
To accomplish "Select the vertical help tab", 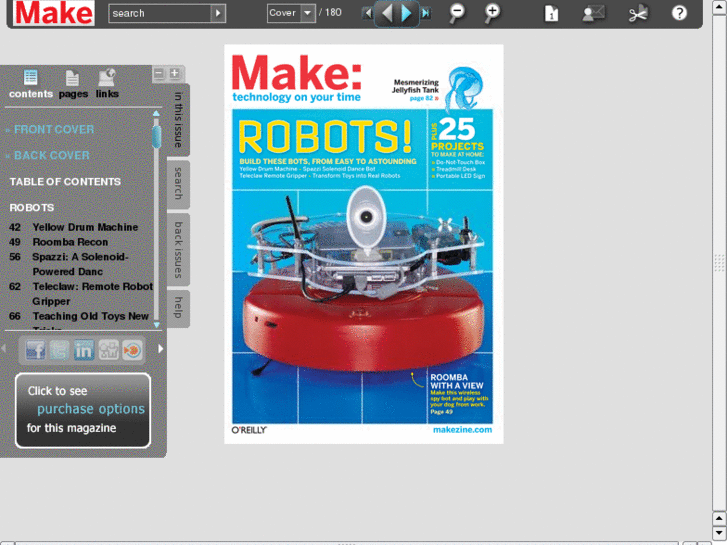I will click(x=179, y=308).
